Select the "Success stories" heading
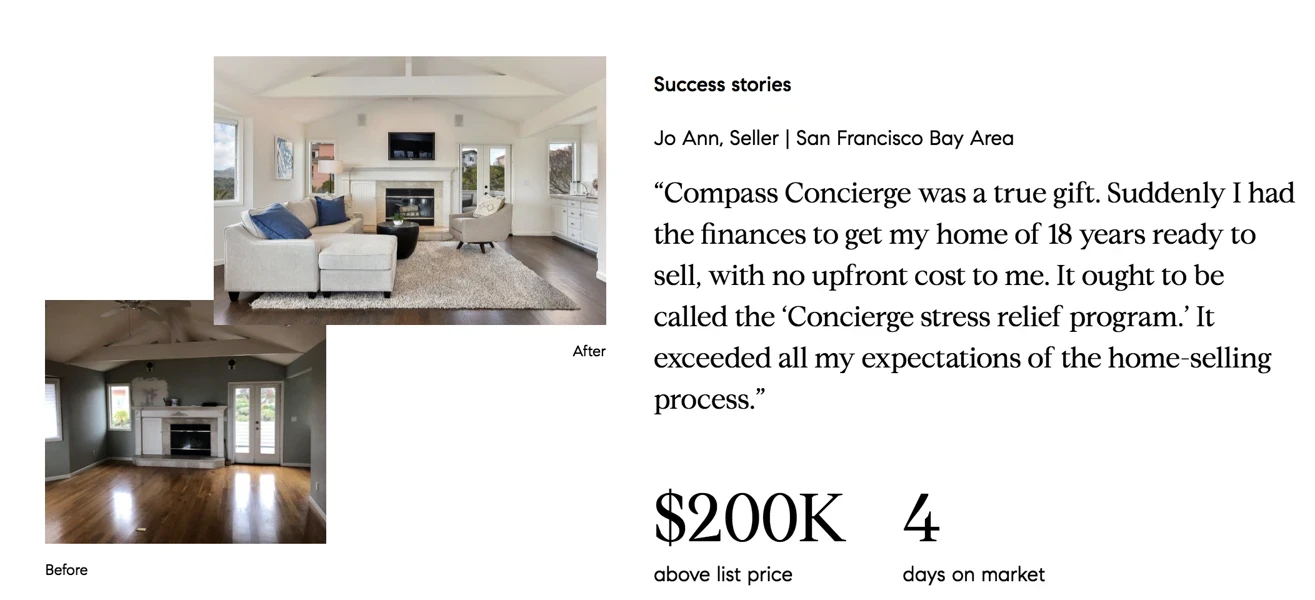 [x=722, y=85]
